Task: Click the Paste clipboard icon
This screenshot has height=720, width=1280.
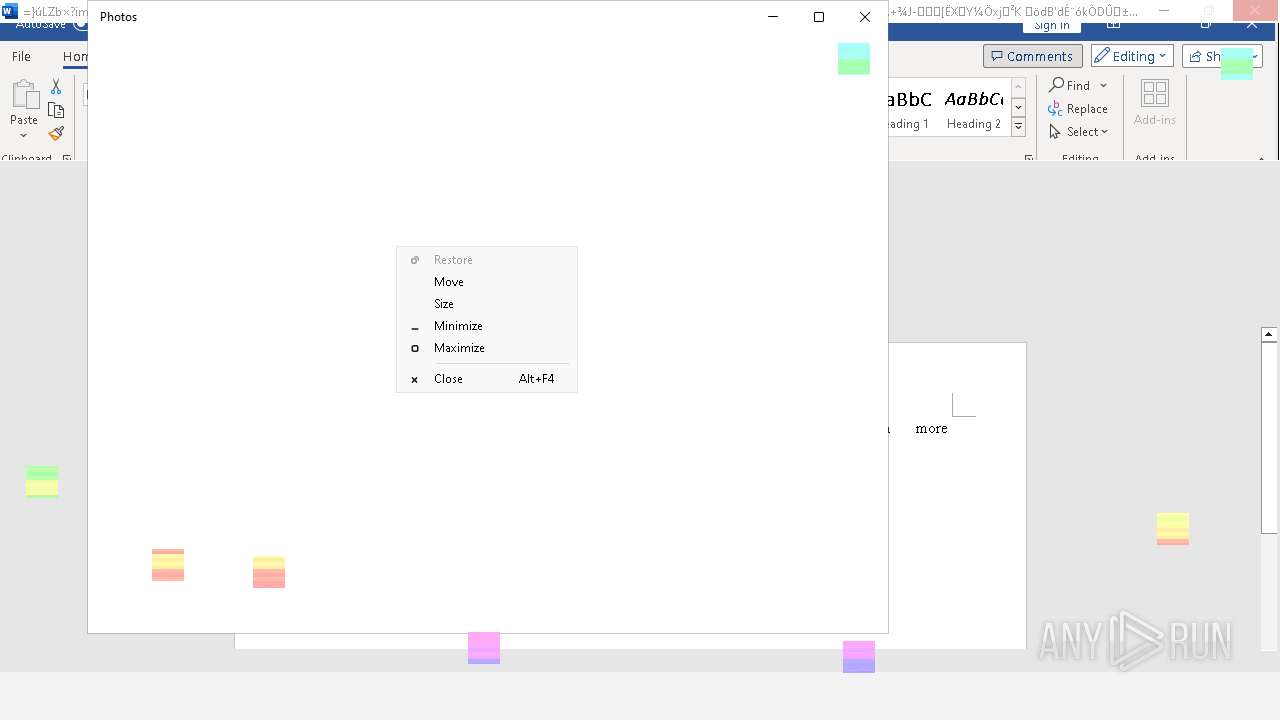Action: tap(24, 96)
